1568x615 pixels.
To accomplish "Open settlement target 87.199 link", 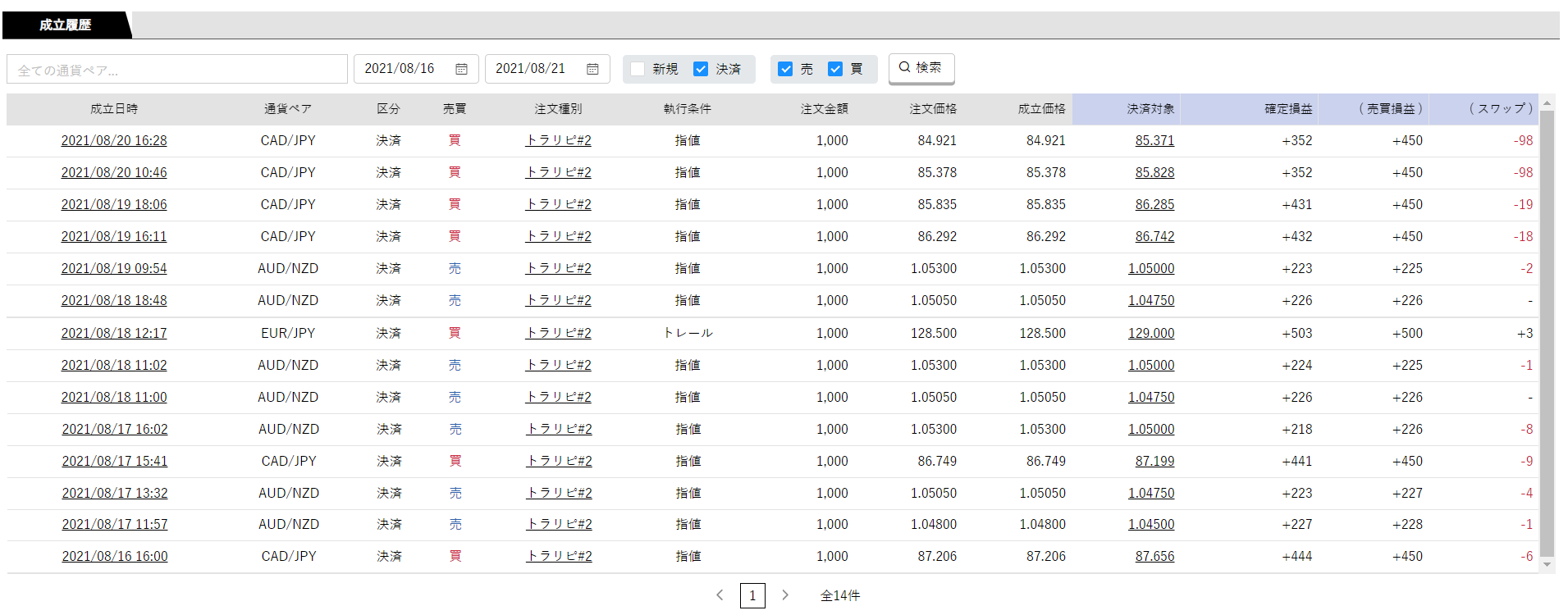I will point(1154,461).
